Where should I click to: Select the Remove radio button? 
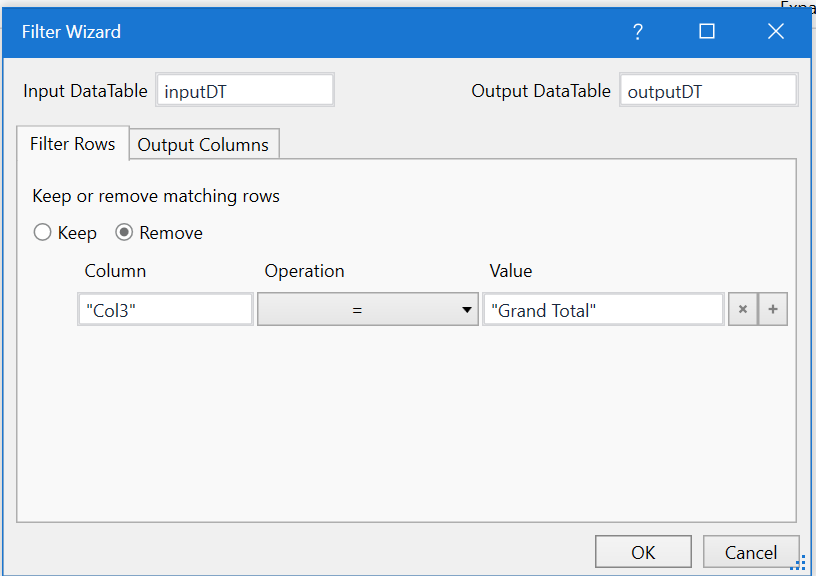click(125, 233)
